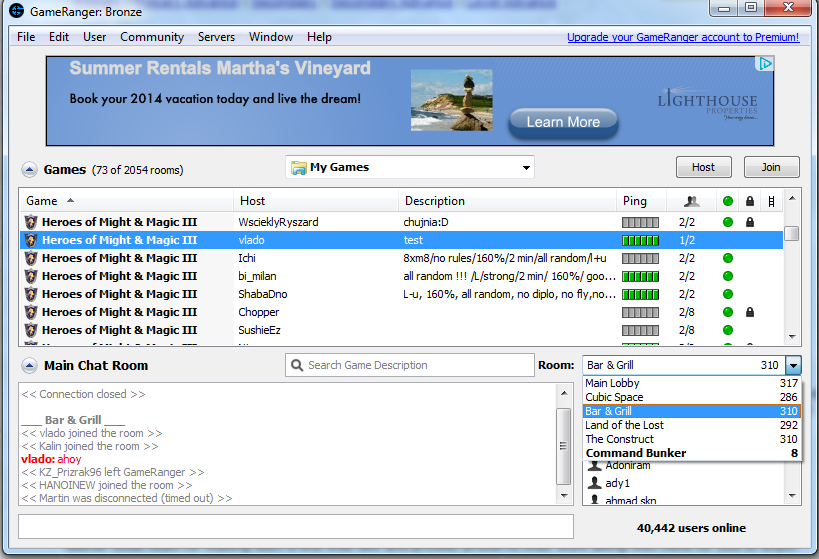Screen dimensions: 819x559
Task: Open the Window menu
Action: pos(271,37)
